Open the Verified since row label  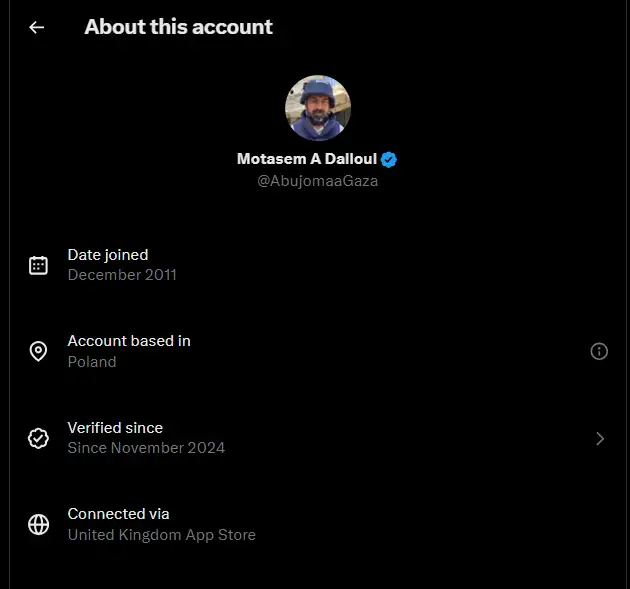115,428
